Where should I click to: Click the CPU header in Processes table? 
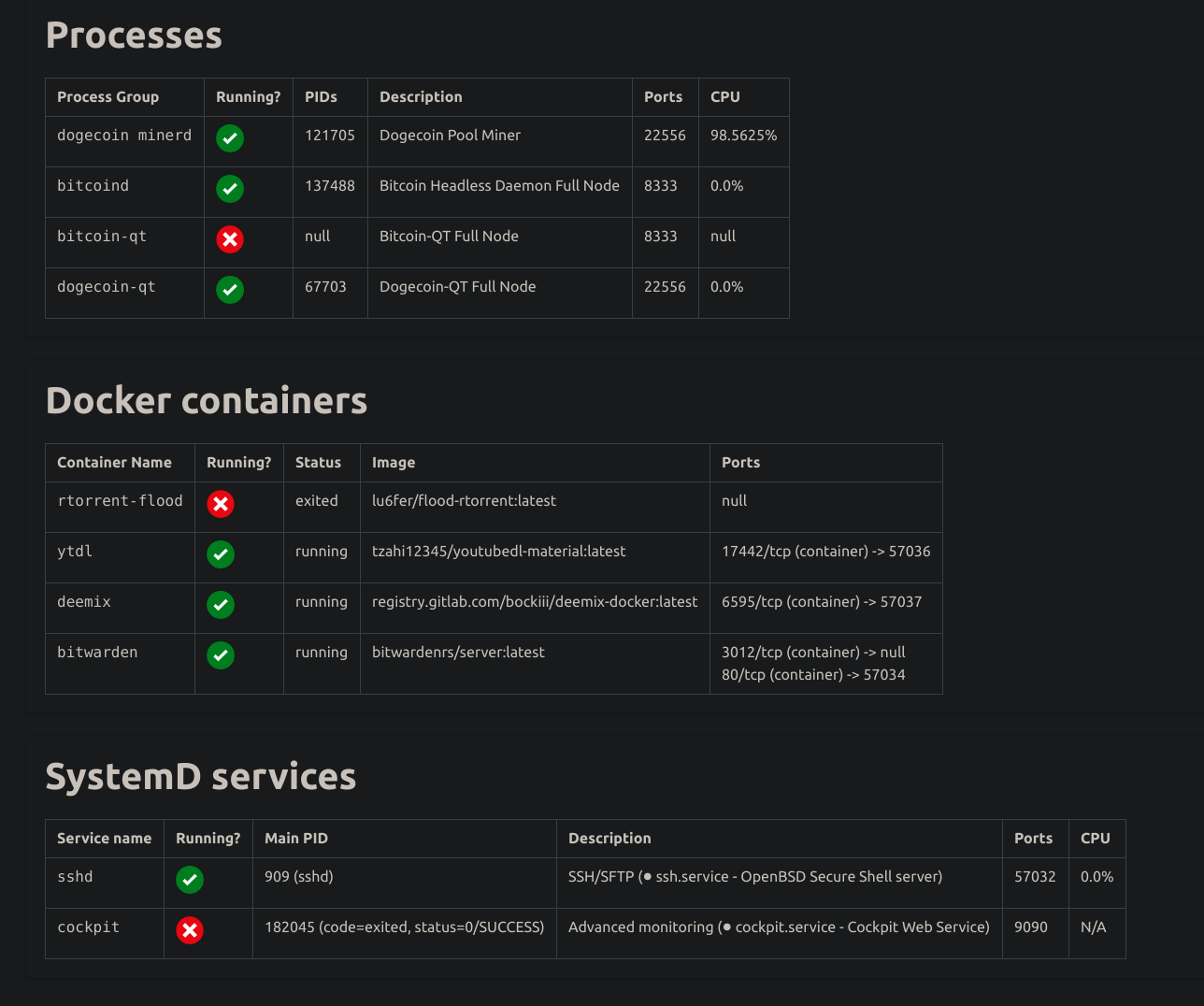[x=725, y=97]
